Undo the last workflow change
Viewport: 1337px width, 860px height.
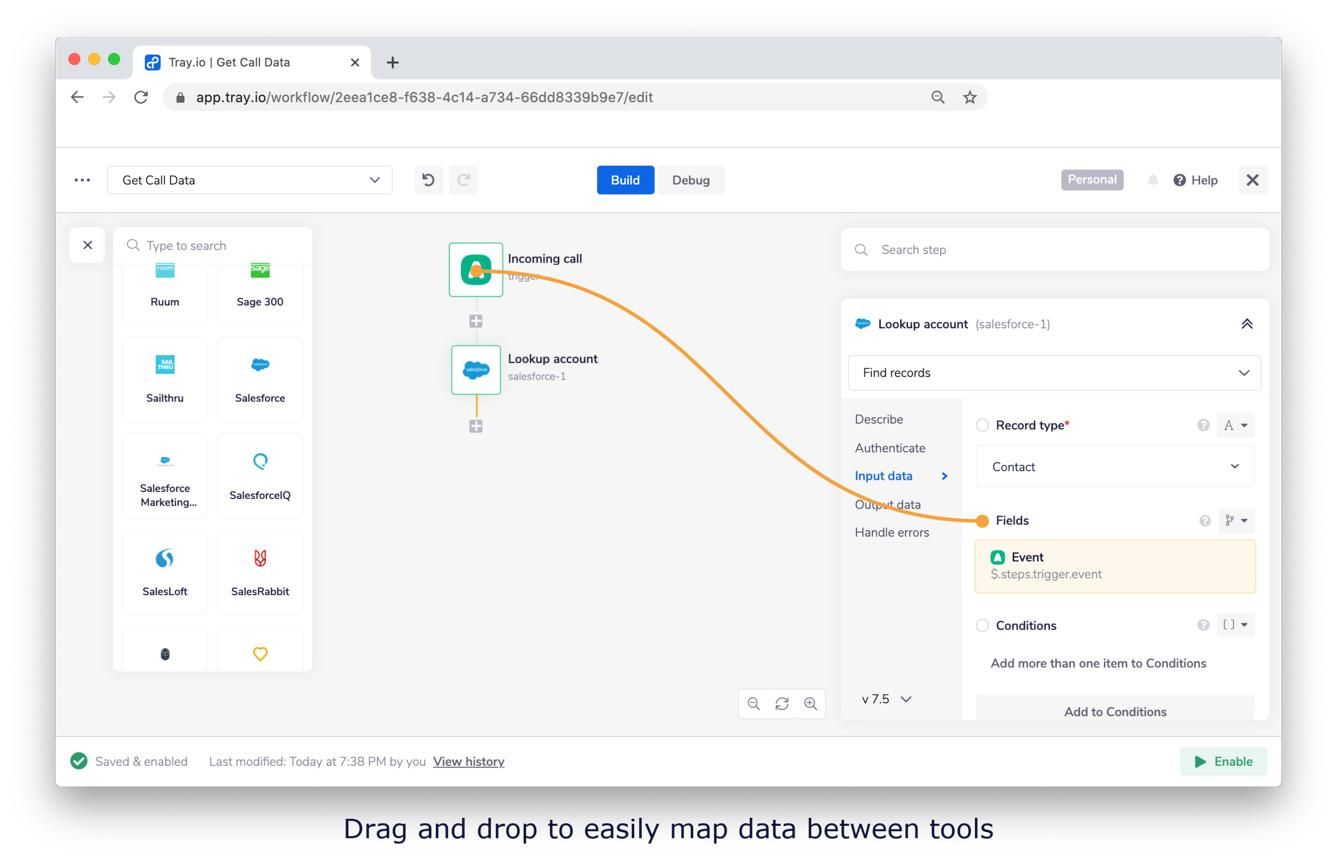point(428,180)
